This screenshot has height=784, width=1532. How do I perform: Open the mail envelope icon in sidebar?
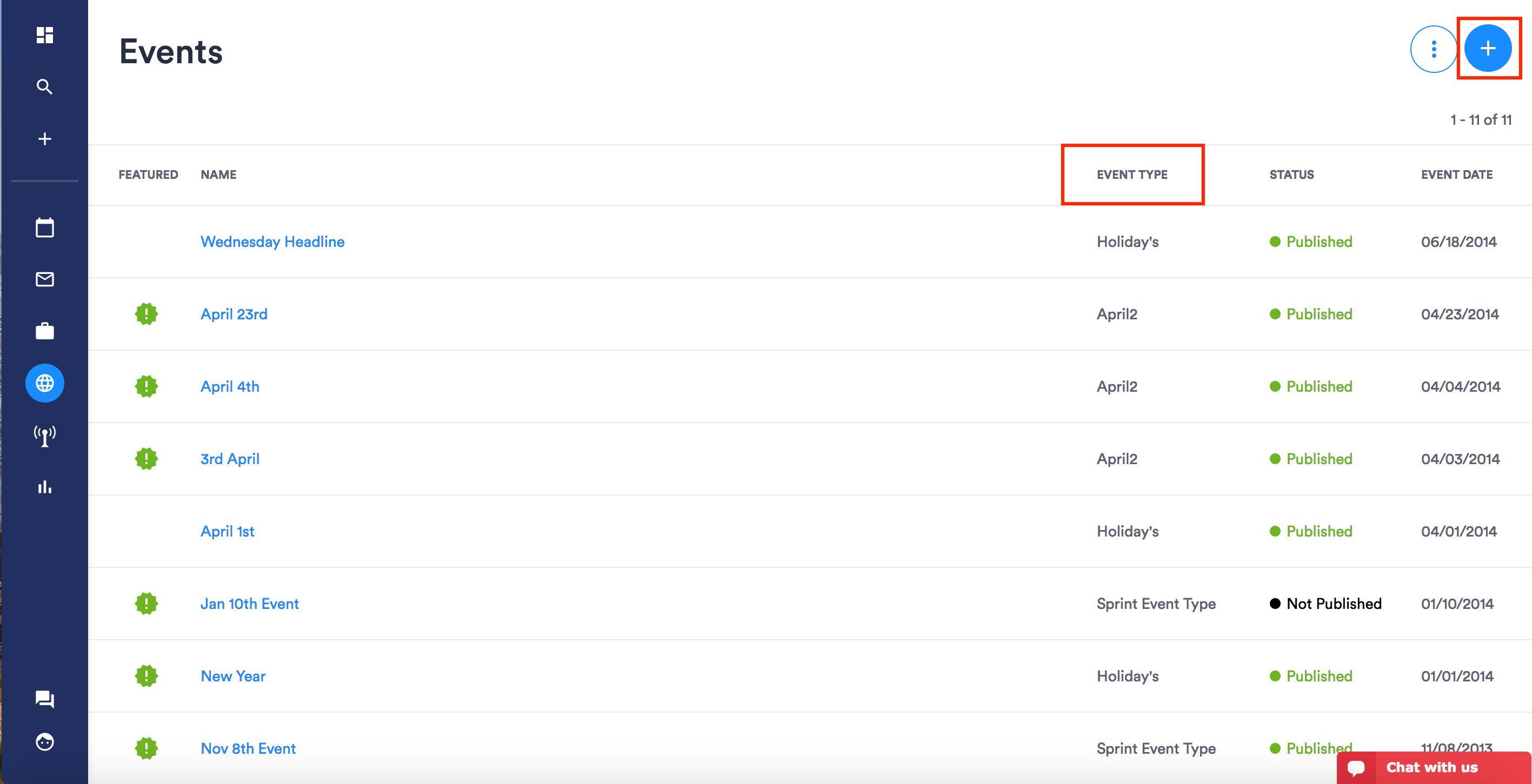[x=45, y=279]
